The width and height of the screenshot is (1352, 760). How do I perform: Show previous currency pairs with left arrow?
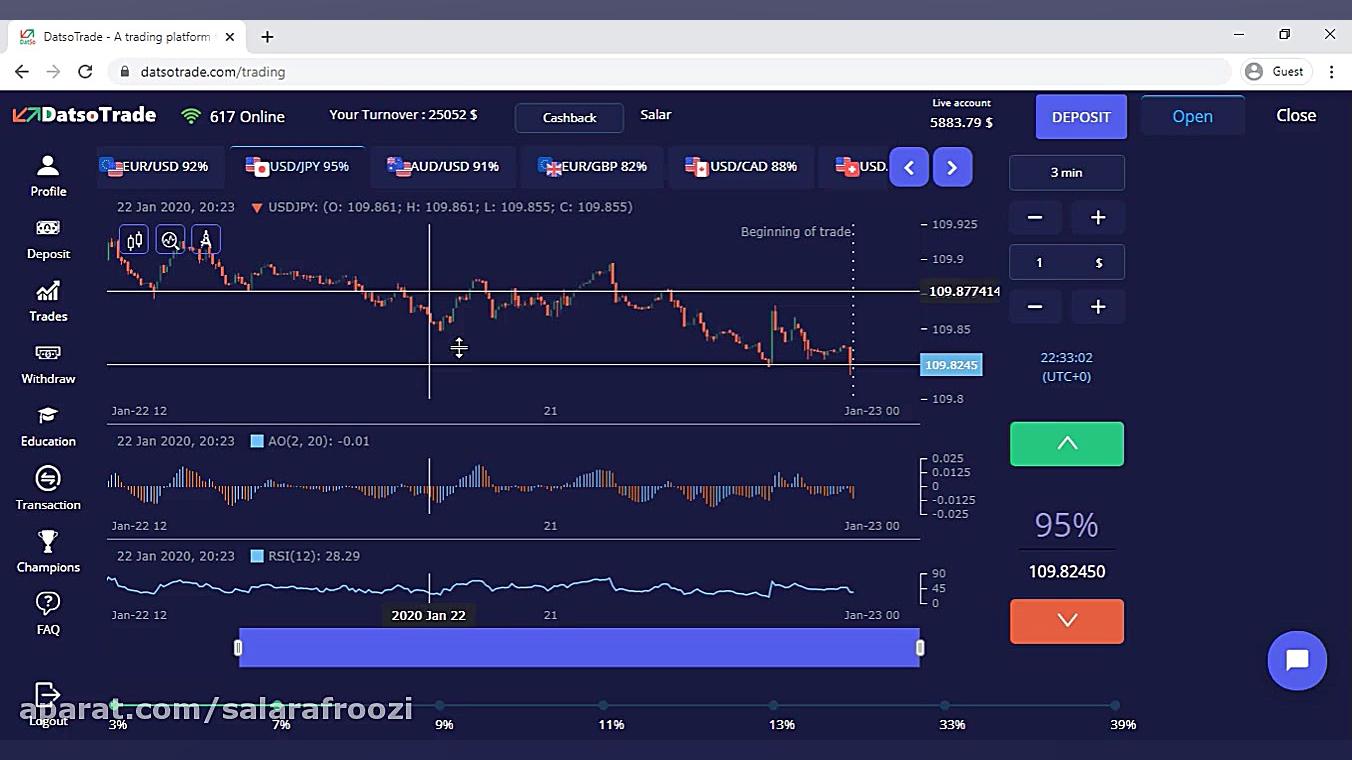909,168
